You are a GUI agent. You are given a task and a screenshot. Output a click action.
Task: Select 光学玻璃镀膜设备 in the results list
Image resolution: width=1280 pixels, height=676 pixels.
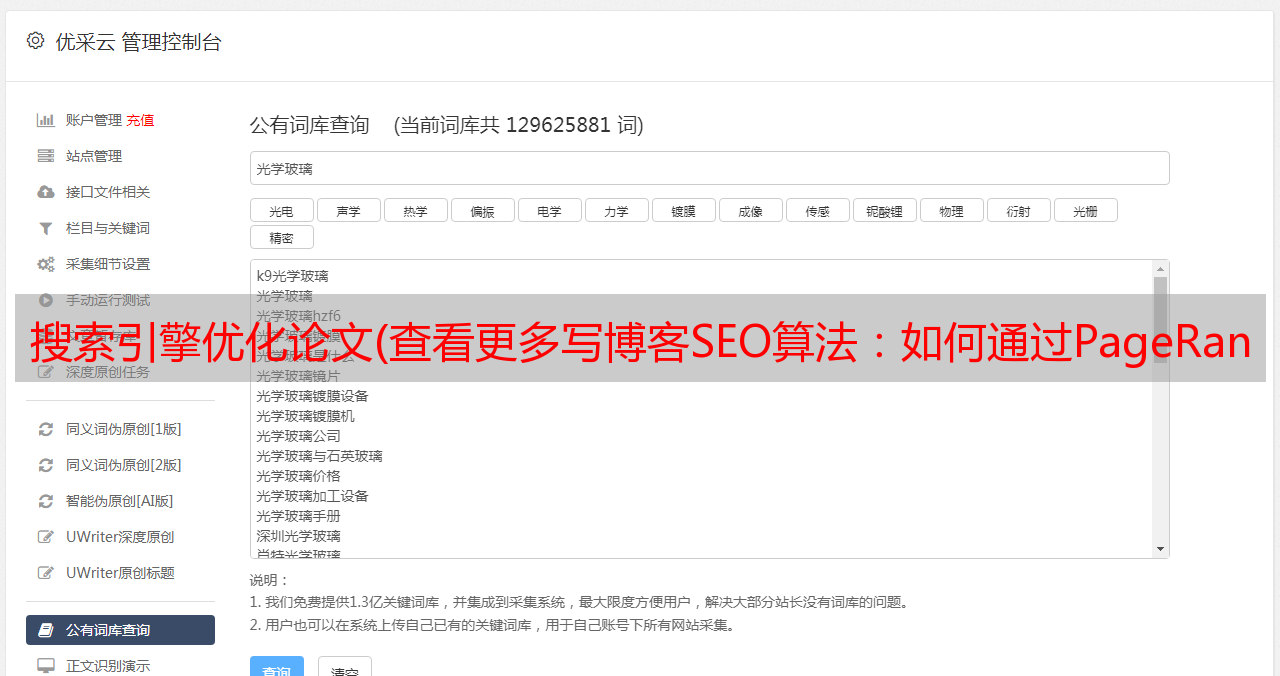[x=312, y=396]
